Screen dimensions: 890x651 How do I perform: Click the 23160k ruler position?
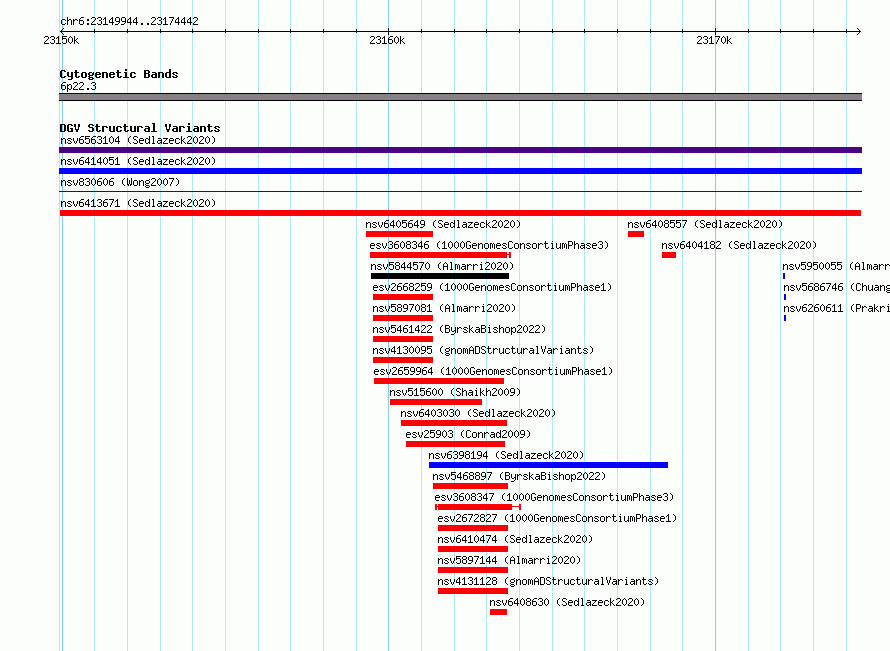pyautogui.click(x=387, y=40)
